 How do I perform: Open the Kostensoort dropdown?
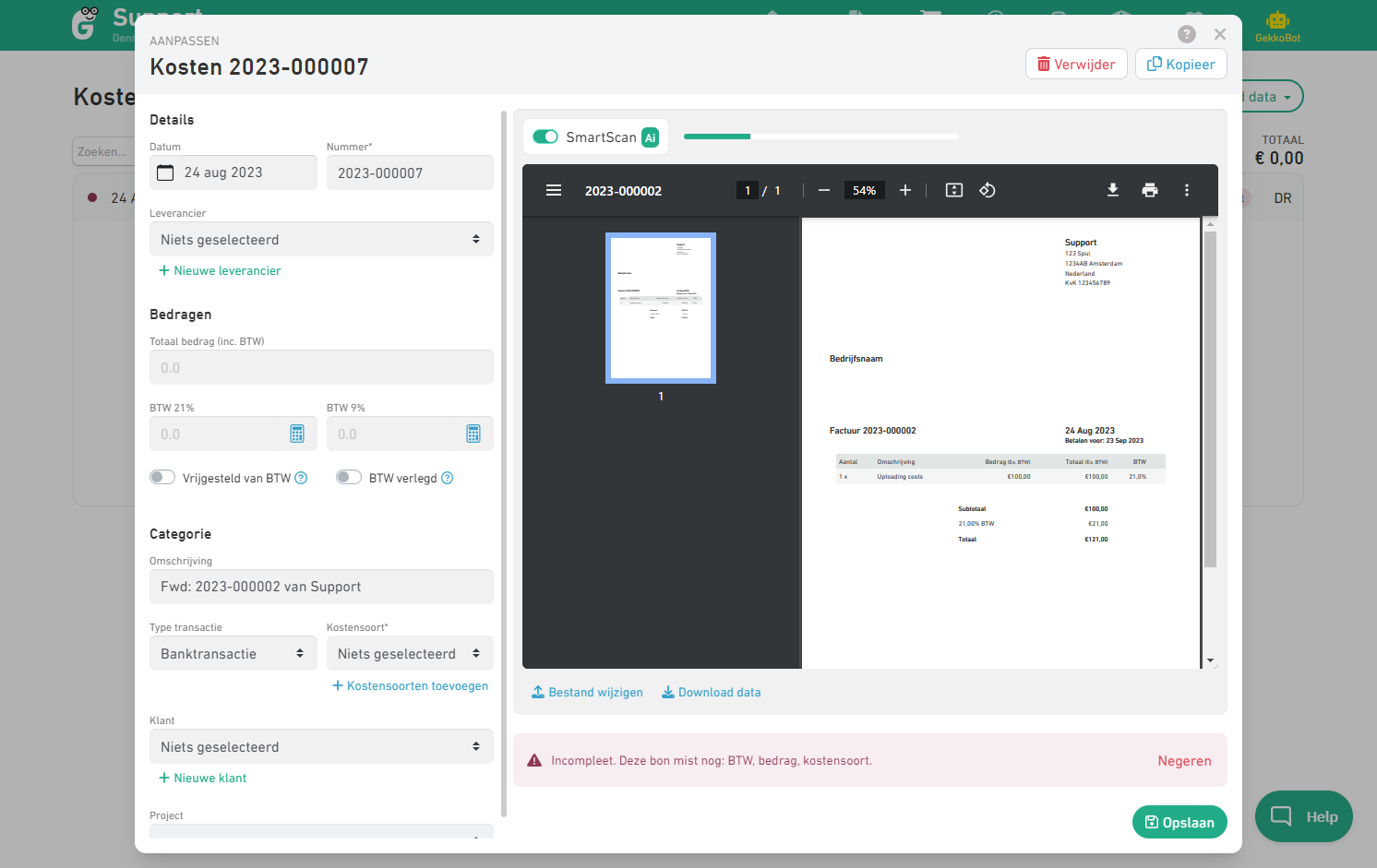click(x=410, y=653)
